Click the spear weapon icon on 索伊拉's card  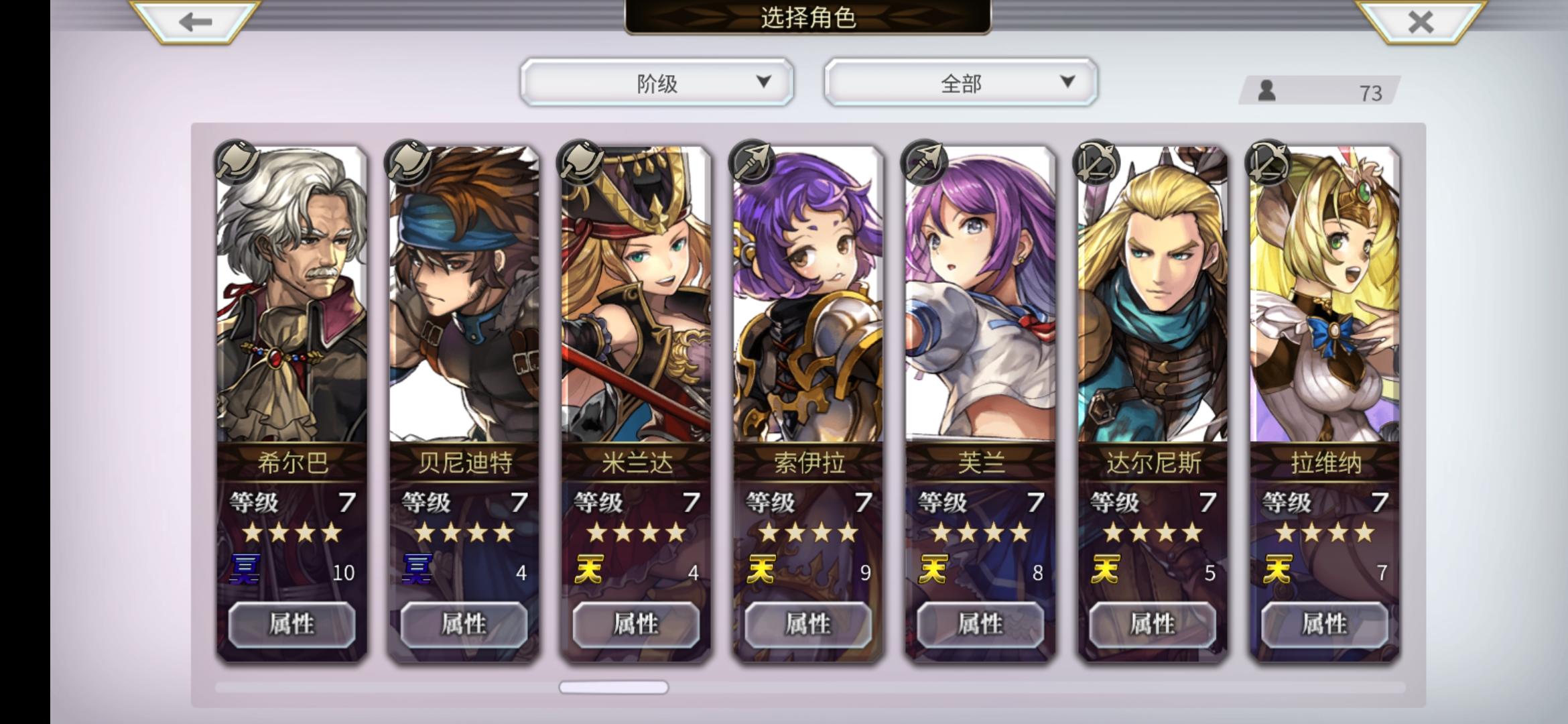753,162
